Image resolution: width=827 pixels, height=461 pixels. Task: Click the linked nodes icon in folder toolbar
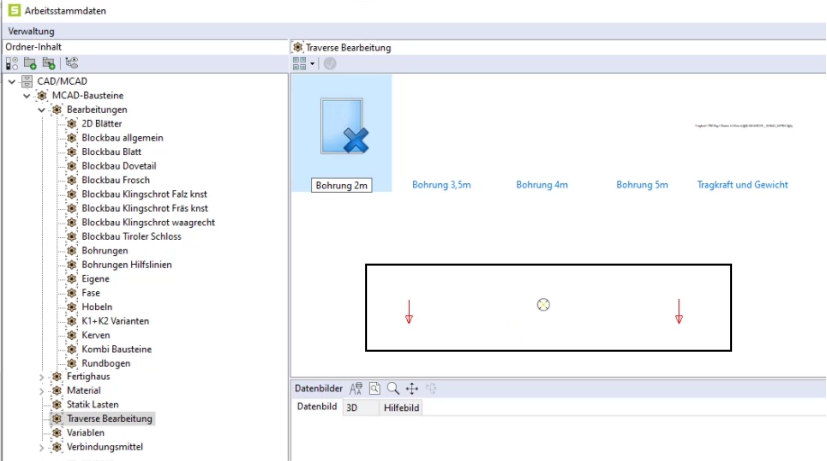[72, 63]
